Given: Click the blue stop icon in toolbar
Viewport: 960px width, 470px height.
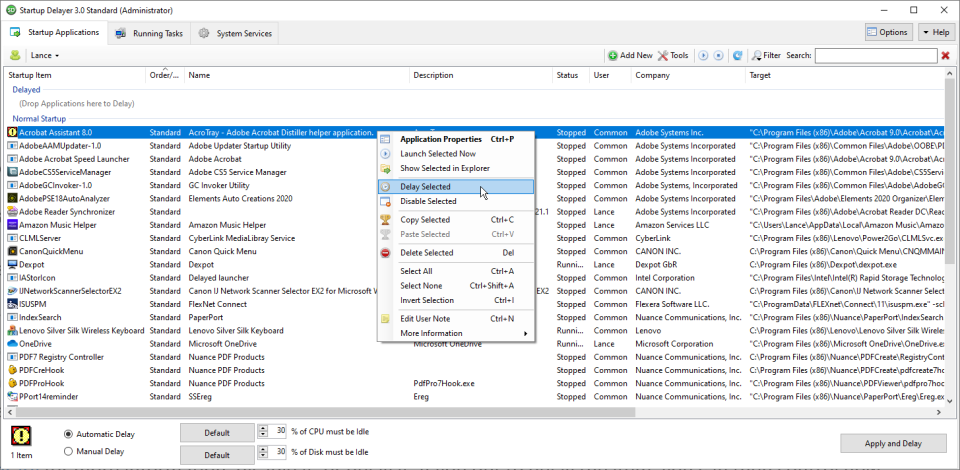Looking at the screenshot, I should [719, 56].
